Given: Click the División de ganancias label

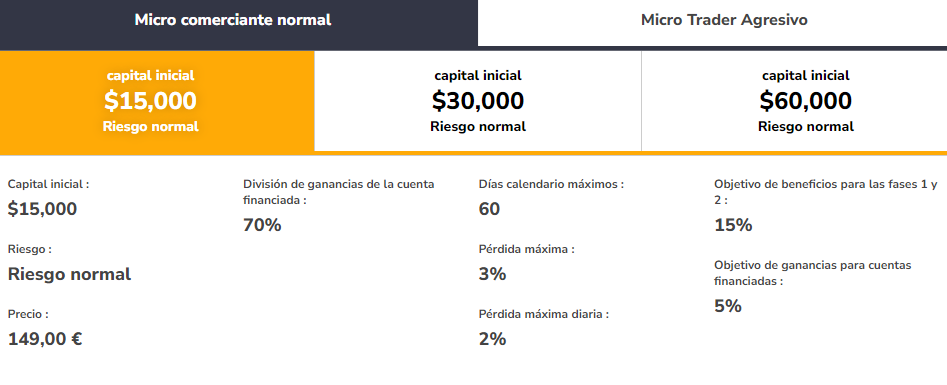Looking at the screenshot, I should (x=339, y=192).
